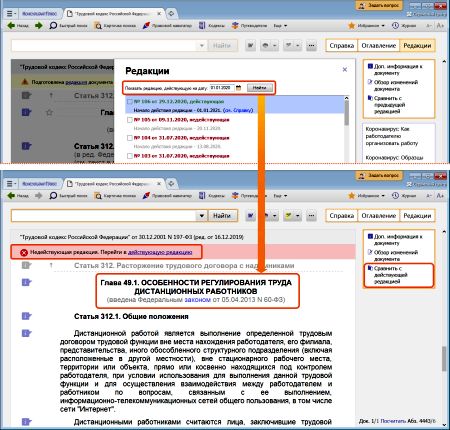Click the three-dots button in bottom window toolbar
Image resolution: width=450 pixels, height=430 pixels.
point(311,216)
